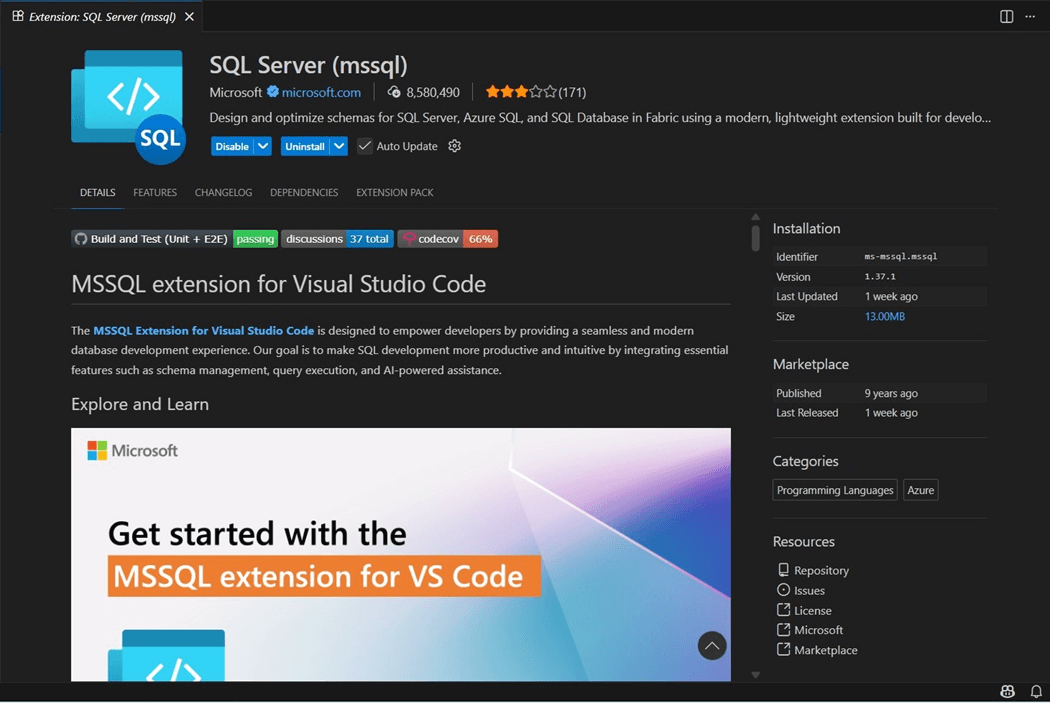Click the Programming Languages category tag
Image resolution: width=1050 pixels, height=703 pixels.
[835, 490]
